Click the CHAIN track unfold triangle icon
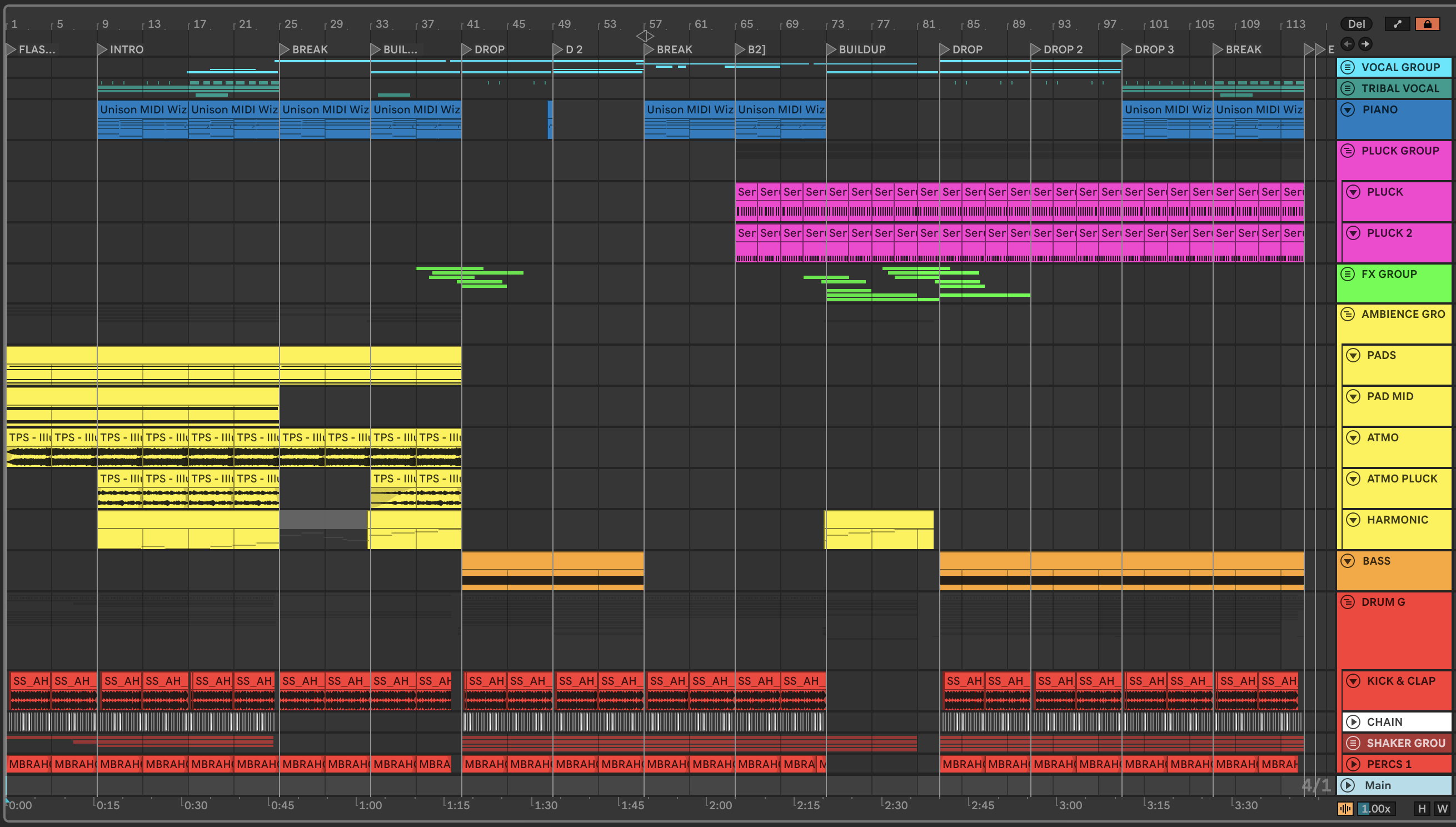The image size is (1456, 827). [1353, 721]
